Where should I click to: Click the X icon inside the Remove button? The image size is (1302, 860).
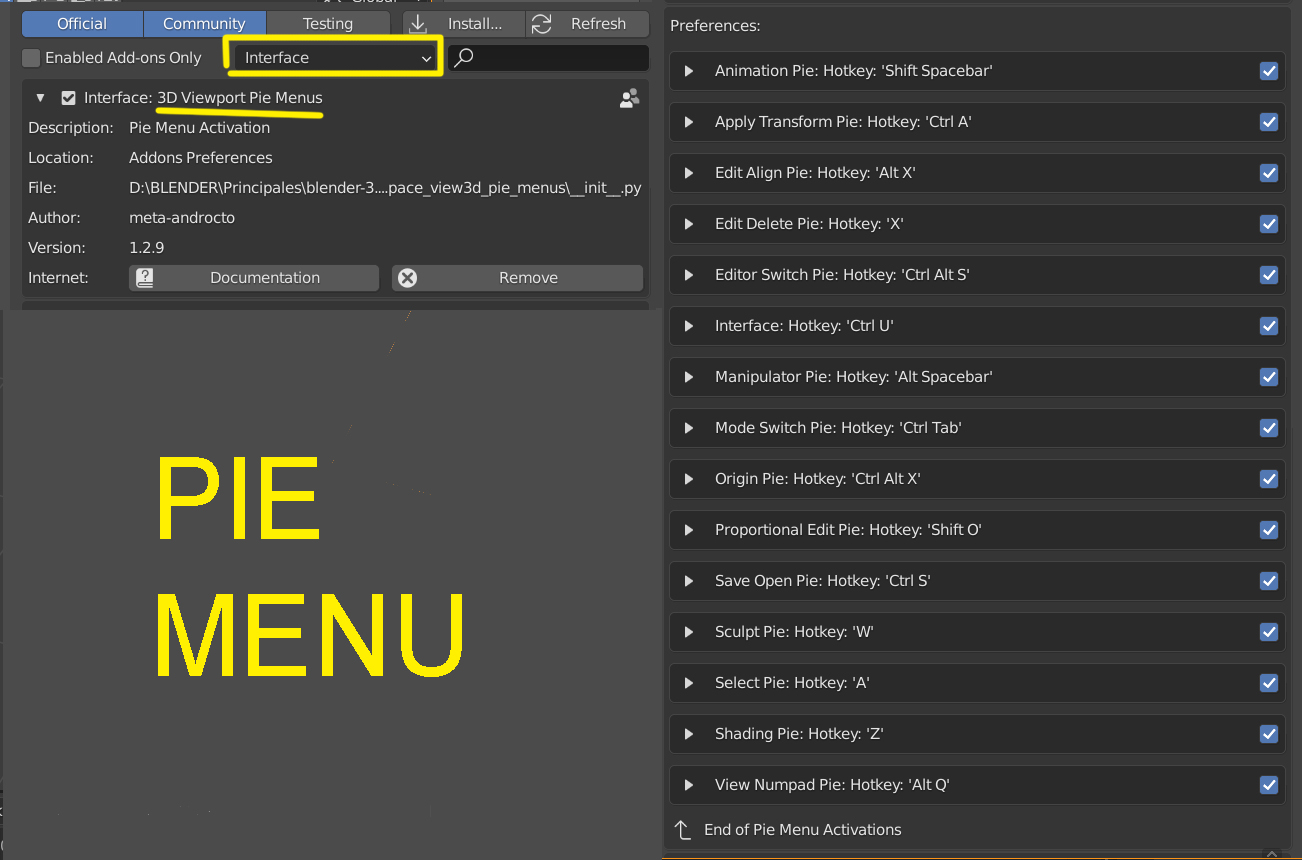pyautogui.click(x=407, y=277)
